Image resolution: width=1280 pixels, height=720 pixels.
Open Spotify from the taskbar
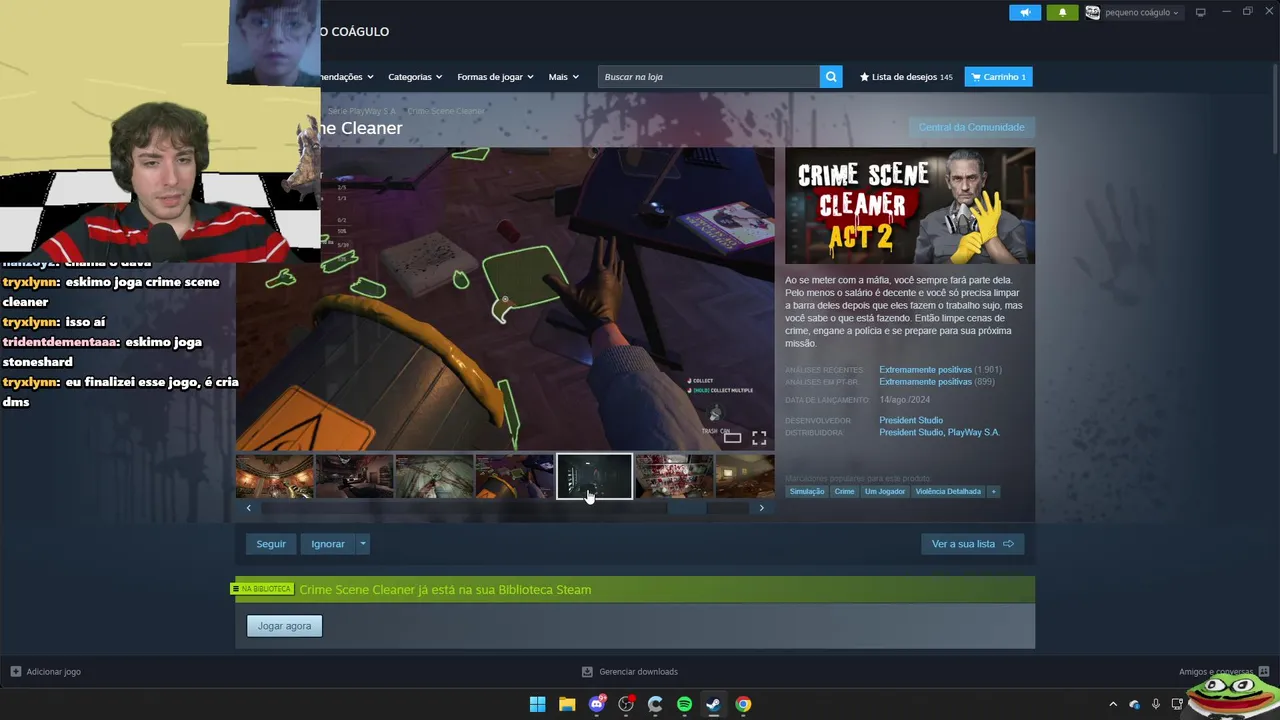[685, 704]
